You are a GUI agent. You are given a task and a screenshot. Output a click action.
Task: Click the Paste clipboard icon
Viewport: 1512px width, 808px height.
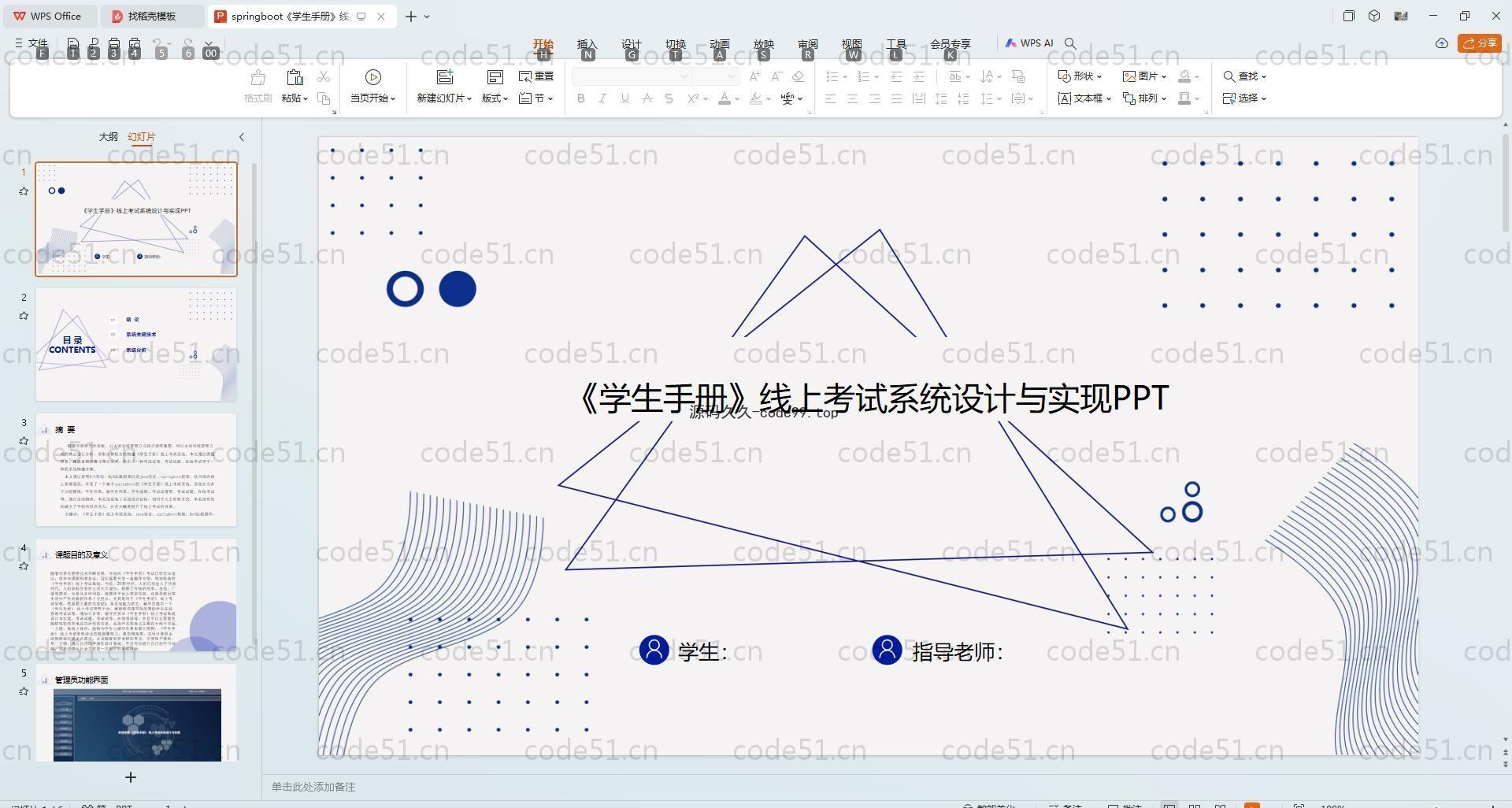coord(295,77)
